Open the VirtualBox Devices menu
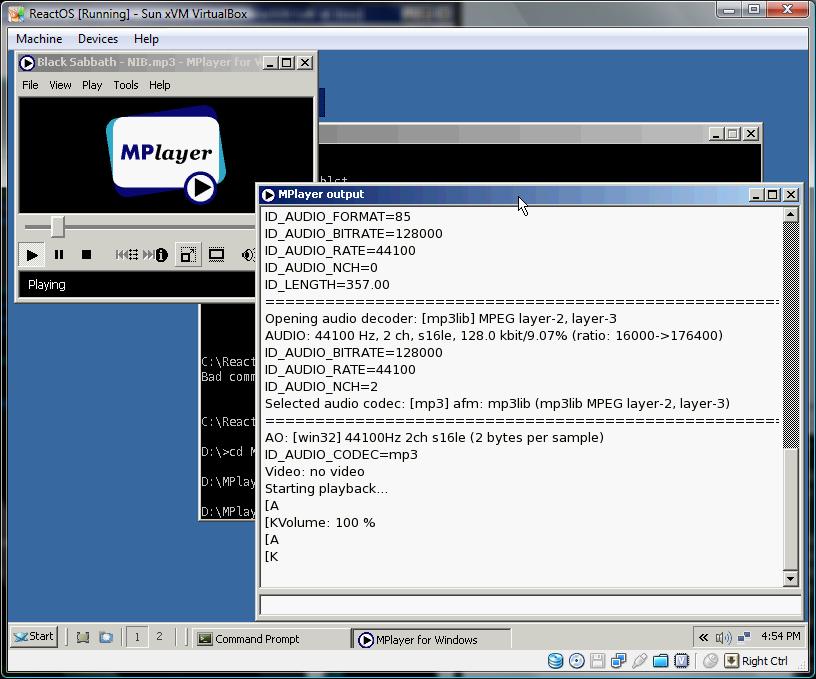This screenshot has height=679, width=816. pyautogui.click(x=98, y=39)
